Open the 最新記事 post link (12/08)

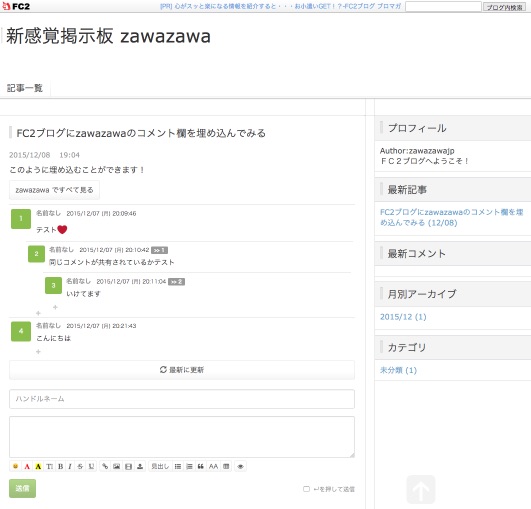pyautogui.click(x=452, y=217)
